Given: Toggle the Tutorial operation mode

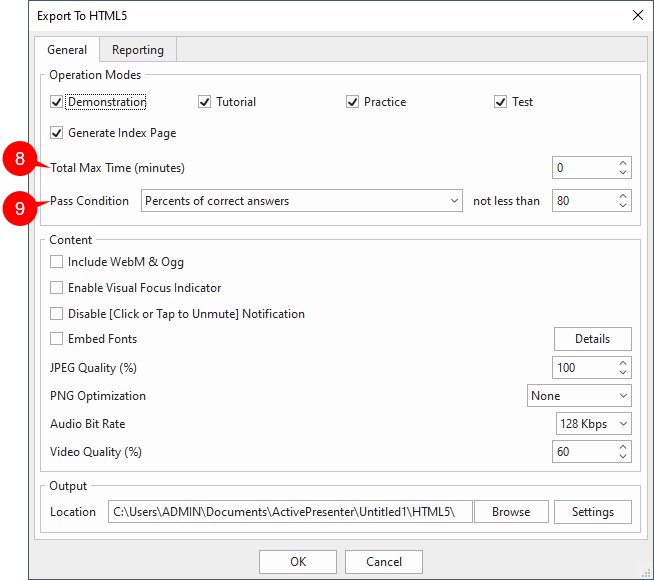Looking at the screenshot, I should point(205,102).
